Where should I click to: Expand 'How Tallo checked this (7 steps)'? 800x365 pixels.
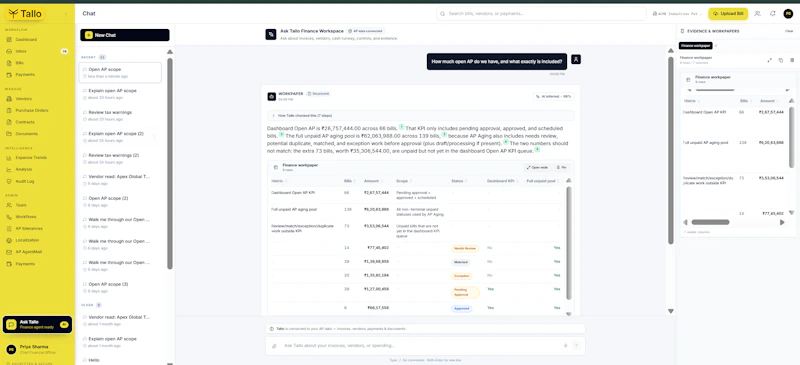[420, 115]
